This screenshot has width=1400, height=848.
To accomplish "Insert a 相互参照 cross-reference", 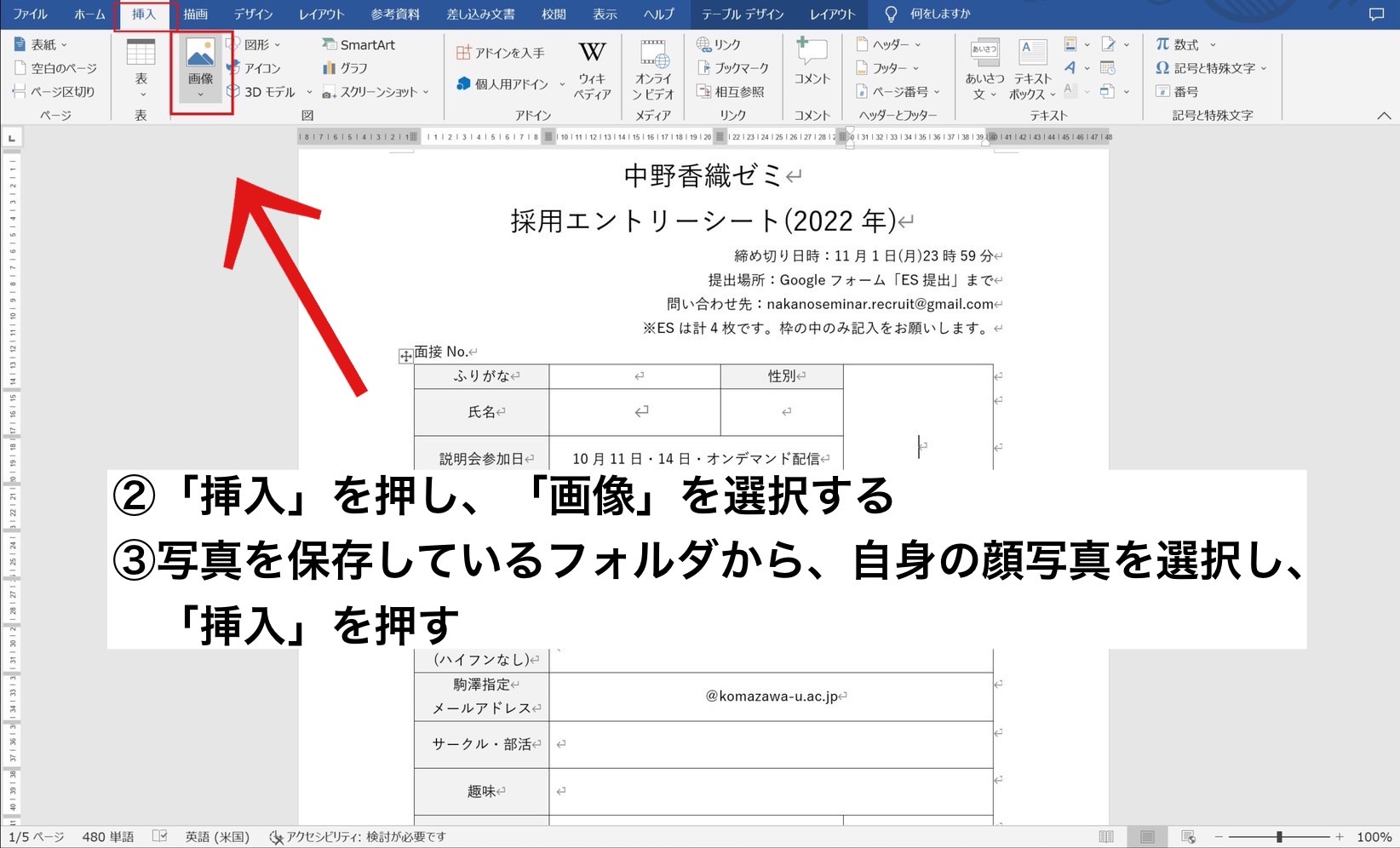I will 731,91.
